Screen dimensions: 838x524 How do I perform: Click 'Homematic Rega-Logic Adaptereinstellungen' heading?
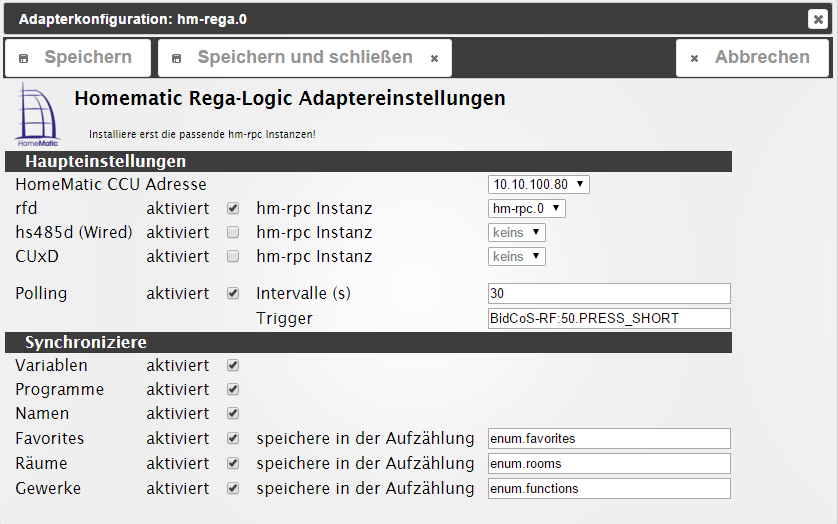click(x=290, y=98)
